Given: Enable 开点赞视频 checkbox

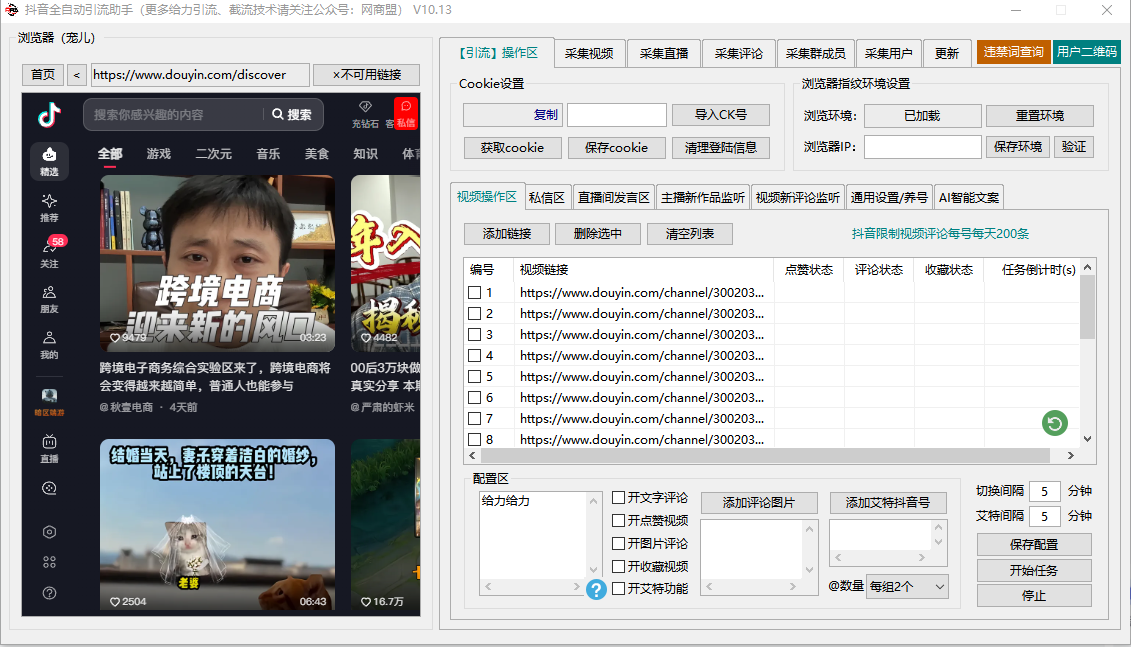Looking at the screenshot, I should tap(618, 521).
